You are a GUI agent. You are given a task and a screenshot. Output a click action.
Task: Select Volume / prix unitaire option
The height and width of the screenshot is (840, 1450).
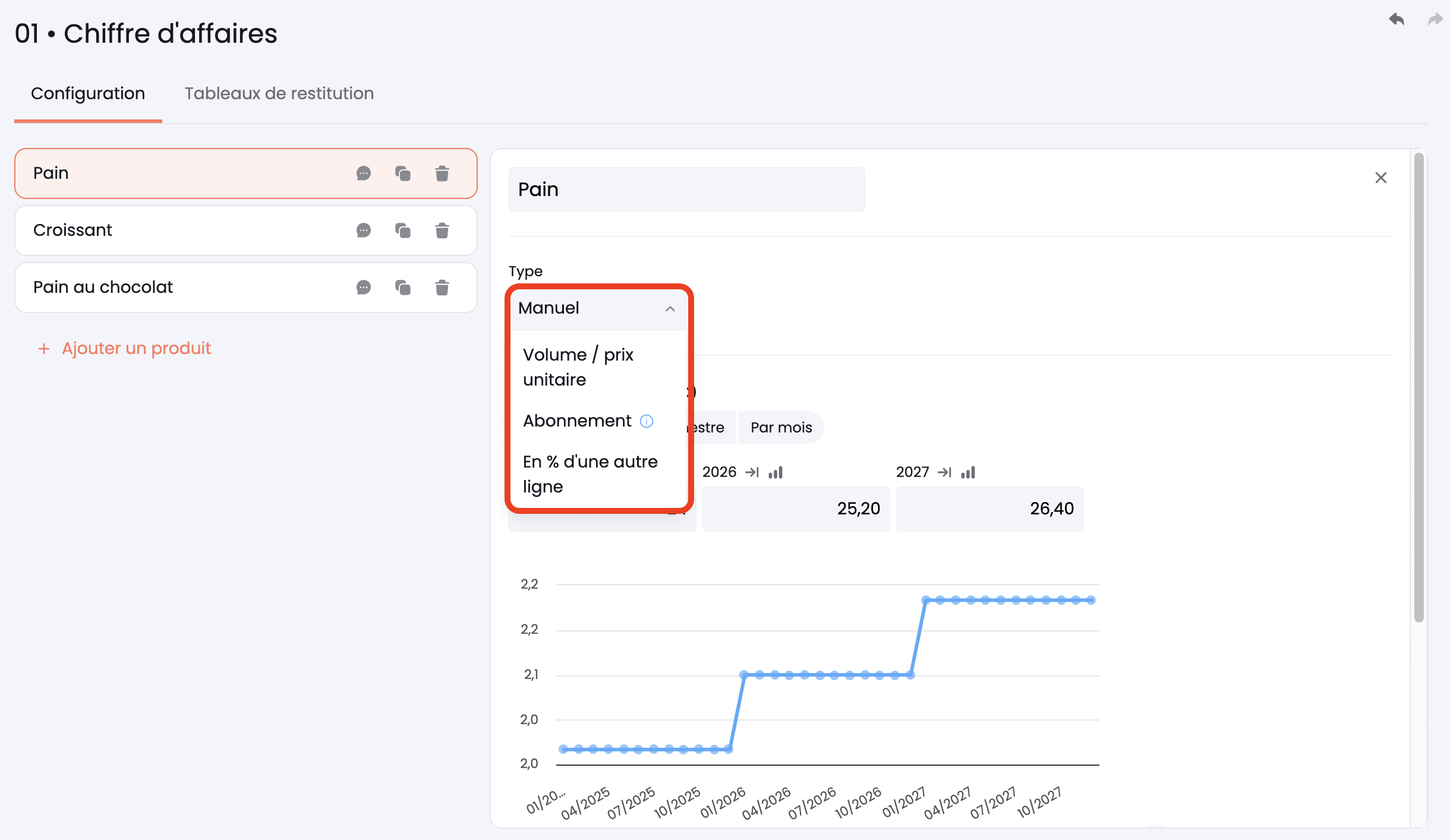598,367
